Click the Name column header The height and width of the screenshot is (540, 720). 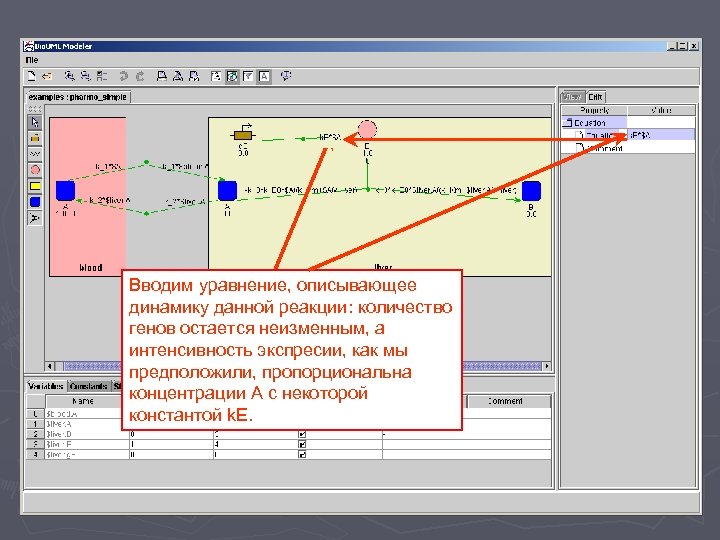pos(83,401)
